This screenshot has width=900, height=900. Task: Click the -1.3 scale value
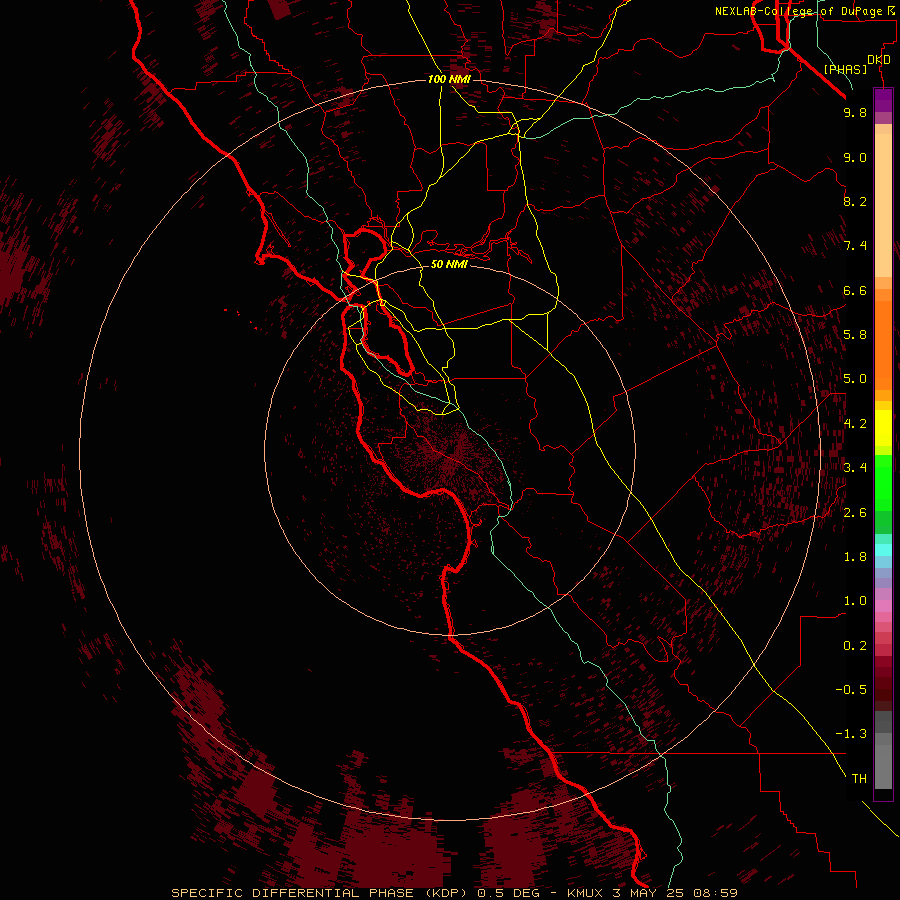coord(851,734)
